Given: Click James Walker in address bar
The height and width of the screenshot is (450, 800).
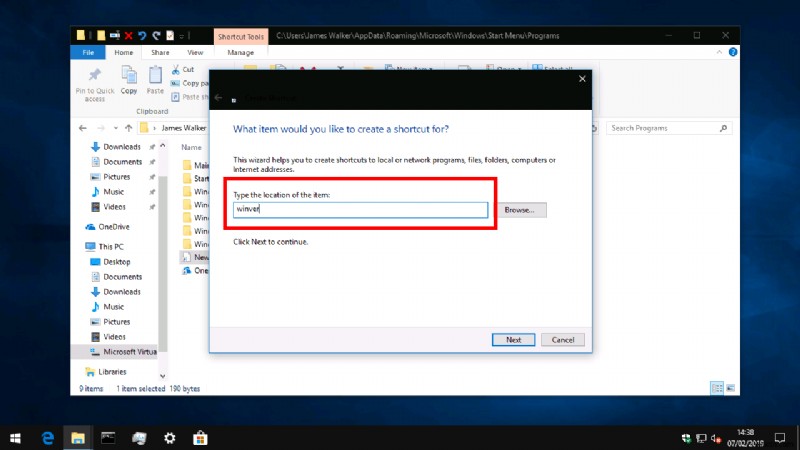Looking at the screenshot, I should click(184, 128).
